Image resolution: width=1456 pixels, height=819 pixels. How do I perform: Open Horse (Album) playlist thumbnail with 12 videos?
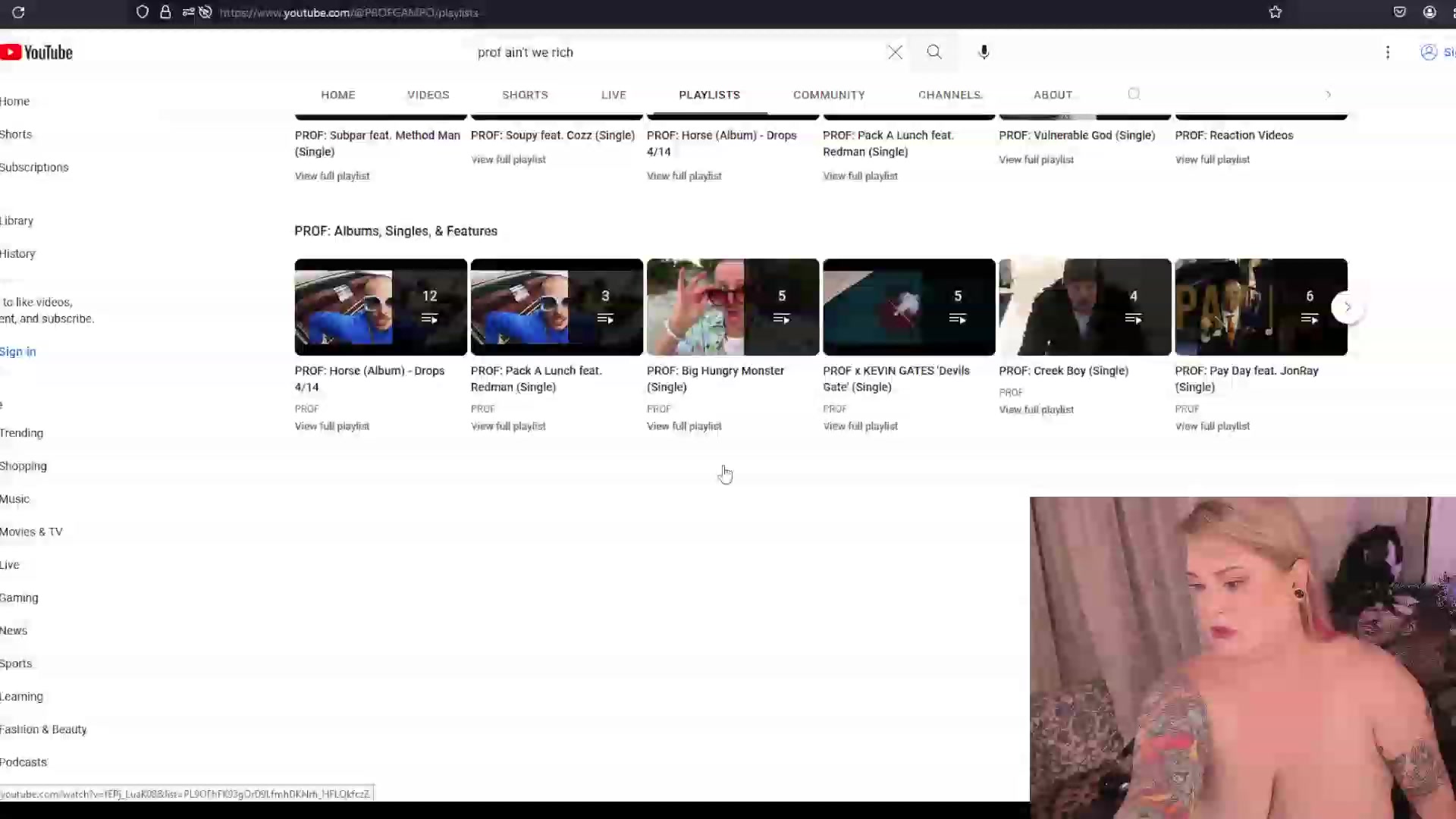[x=381, y=307]
